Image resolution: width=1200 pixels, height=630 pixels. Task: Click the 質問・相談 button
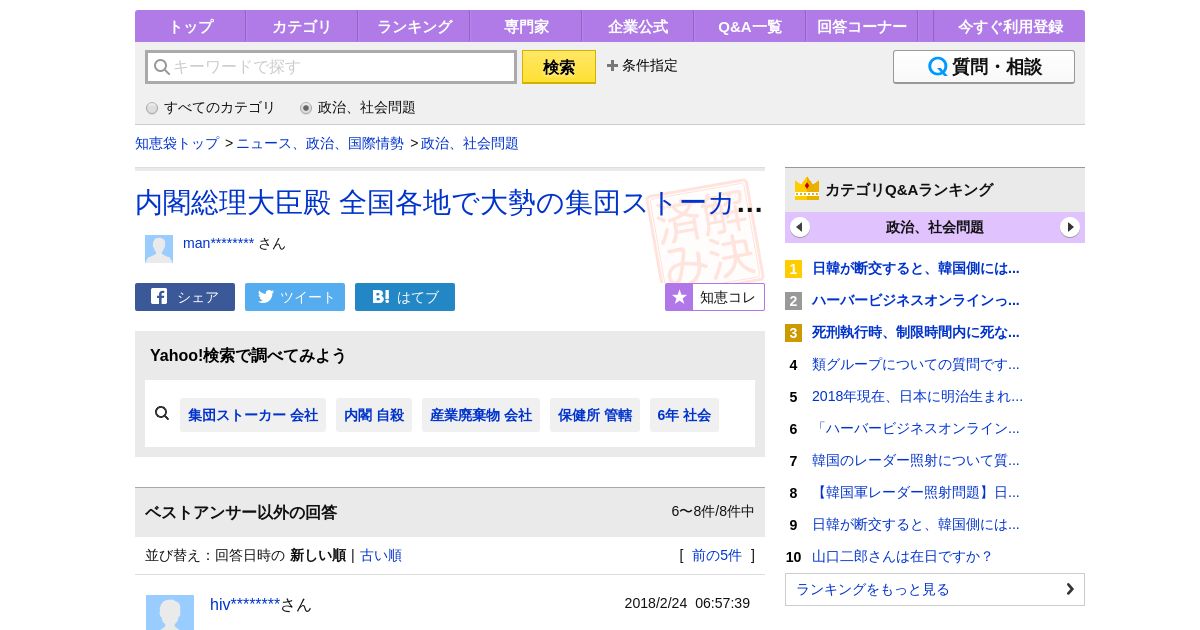click(x=984, y=67)
